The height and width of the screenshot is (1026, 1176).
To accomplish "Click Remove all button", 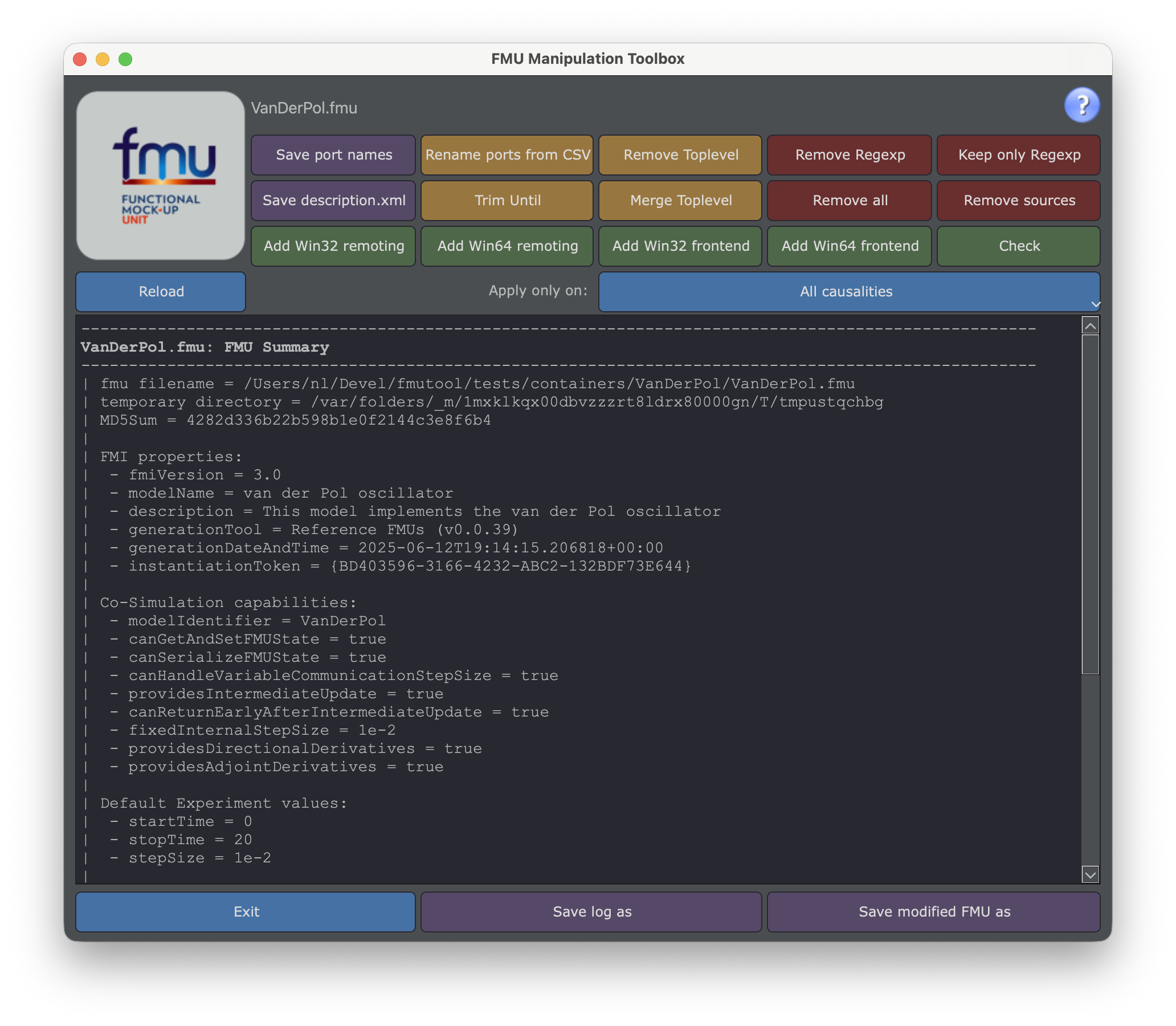I will pyautogui.click(x=849, y=201).
